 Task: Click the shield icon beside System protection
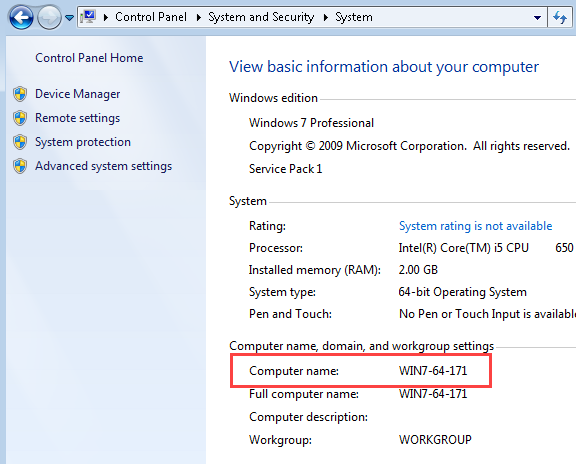pyautogui.click(x=20, y=142)
